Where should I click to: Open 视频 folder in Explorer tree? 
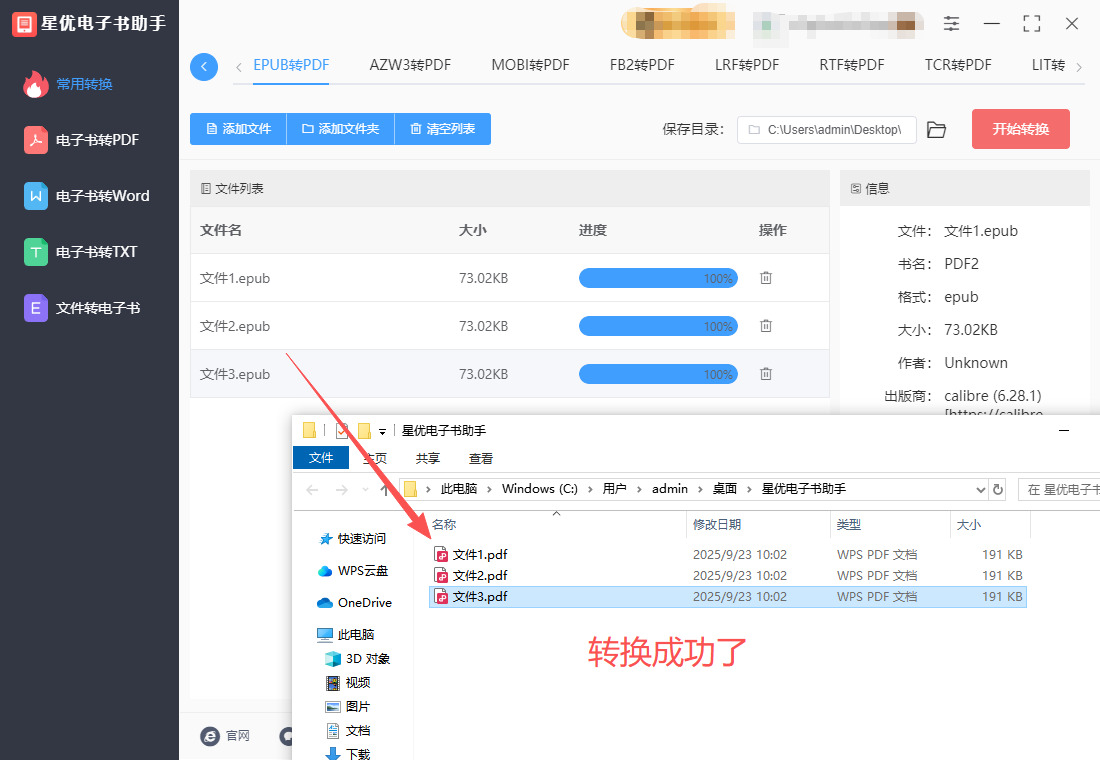point(348,682)
